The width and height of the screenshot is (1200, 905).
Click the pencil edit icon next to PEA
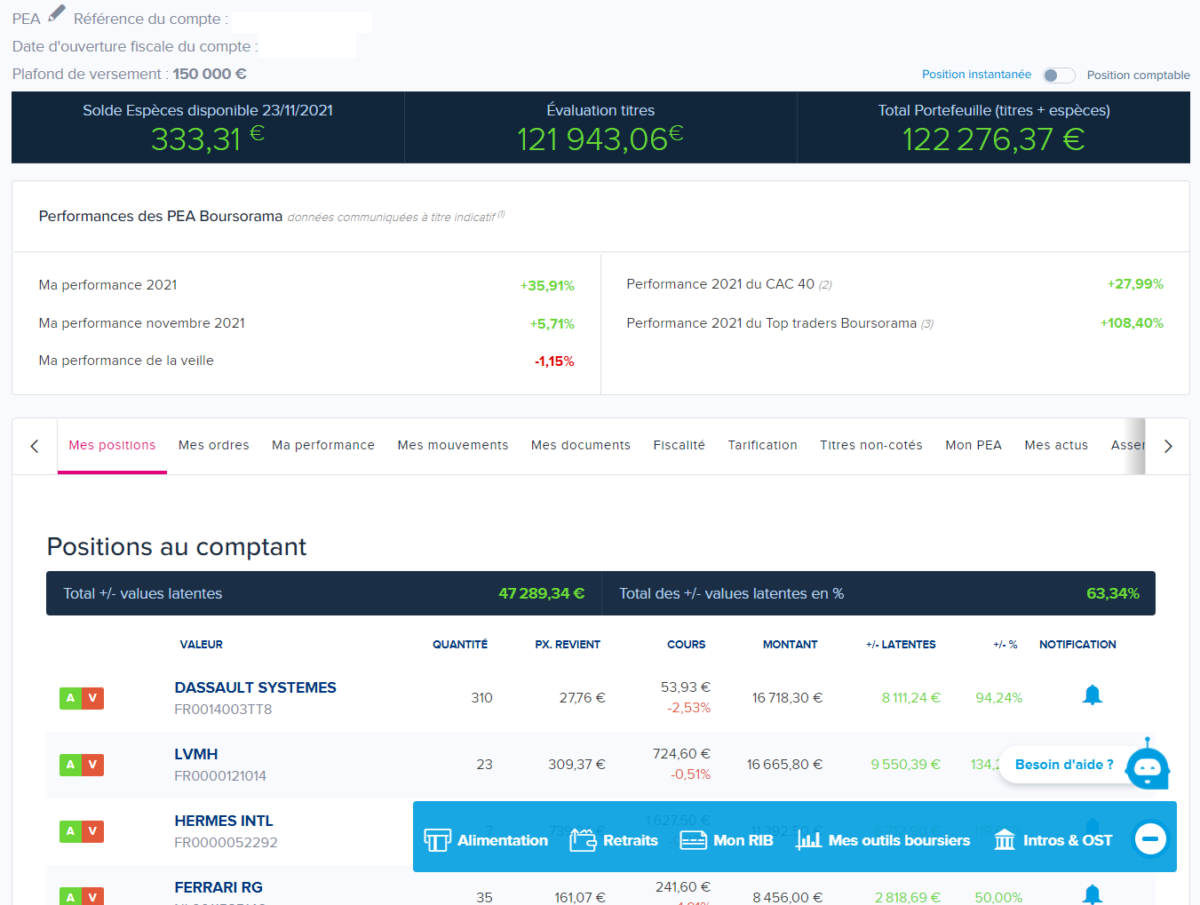pos(57,14)
